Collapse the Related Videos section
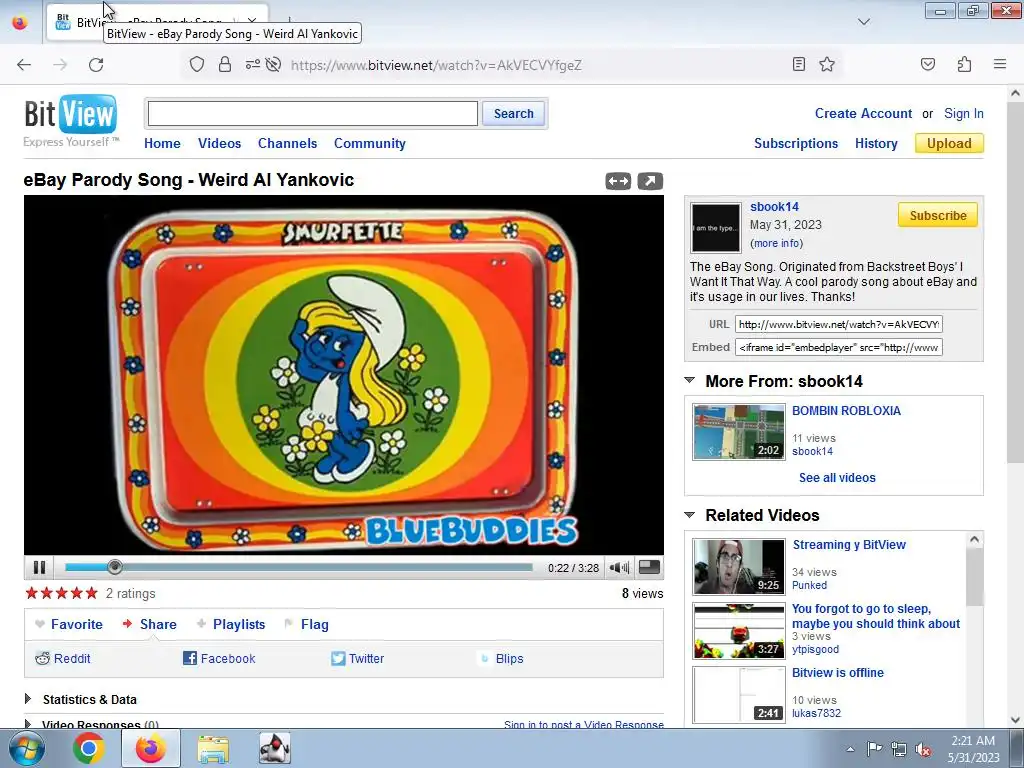Image resolution: width=1024 pixels, height=768 pixels. coord(689,515)
